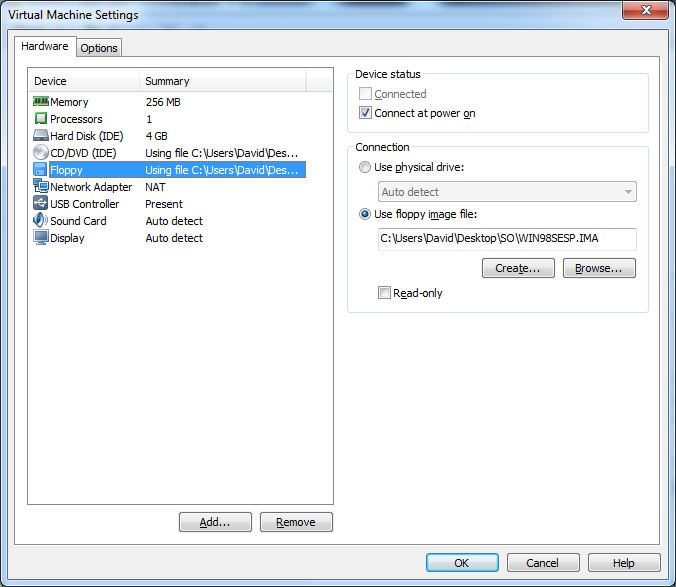Select the Processors chip icon

tap(41, 119)
